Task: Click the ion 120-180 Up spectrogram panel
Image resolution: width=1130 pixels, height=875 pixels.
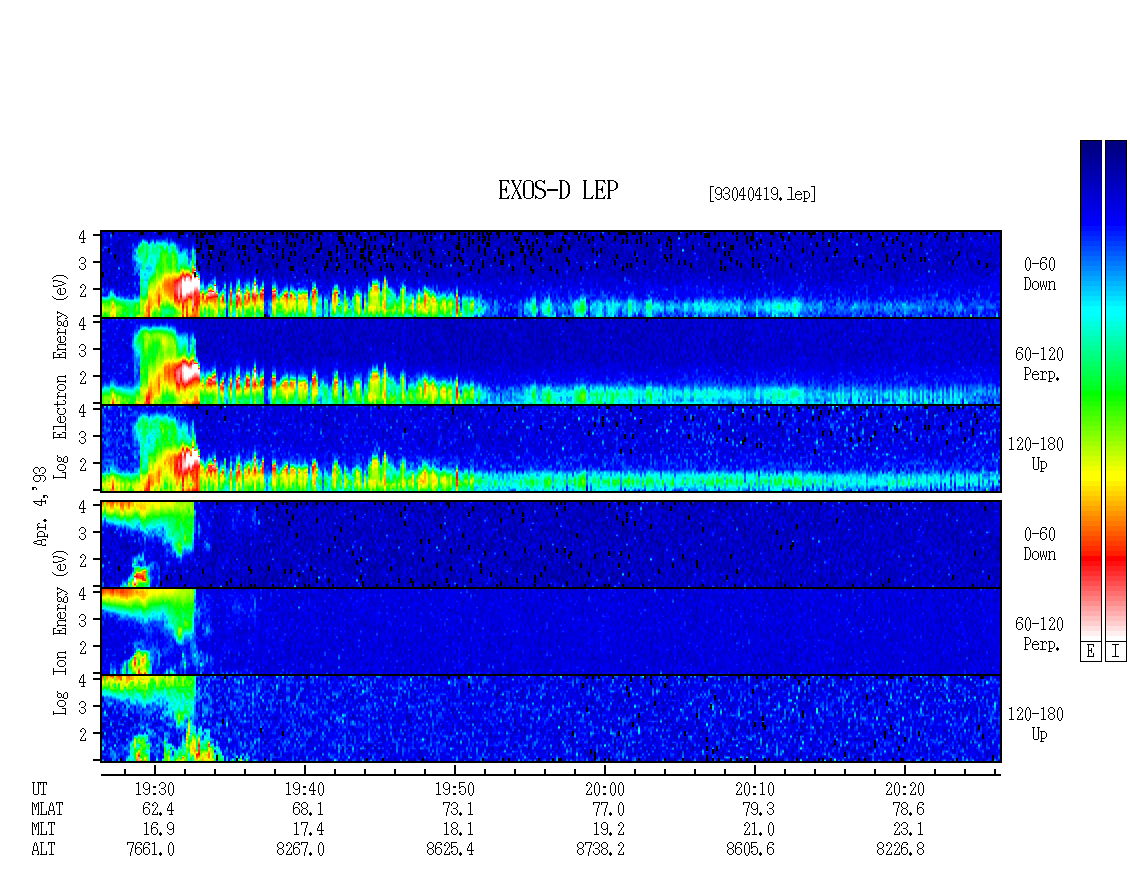Action: 551,719
